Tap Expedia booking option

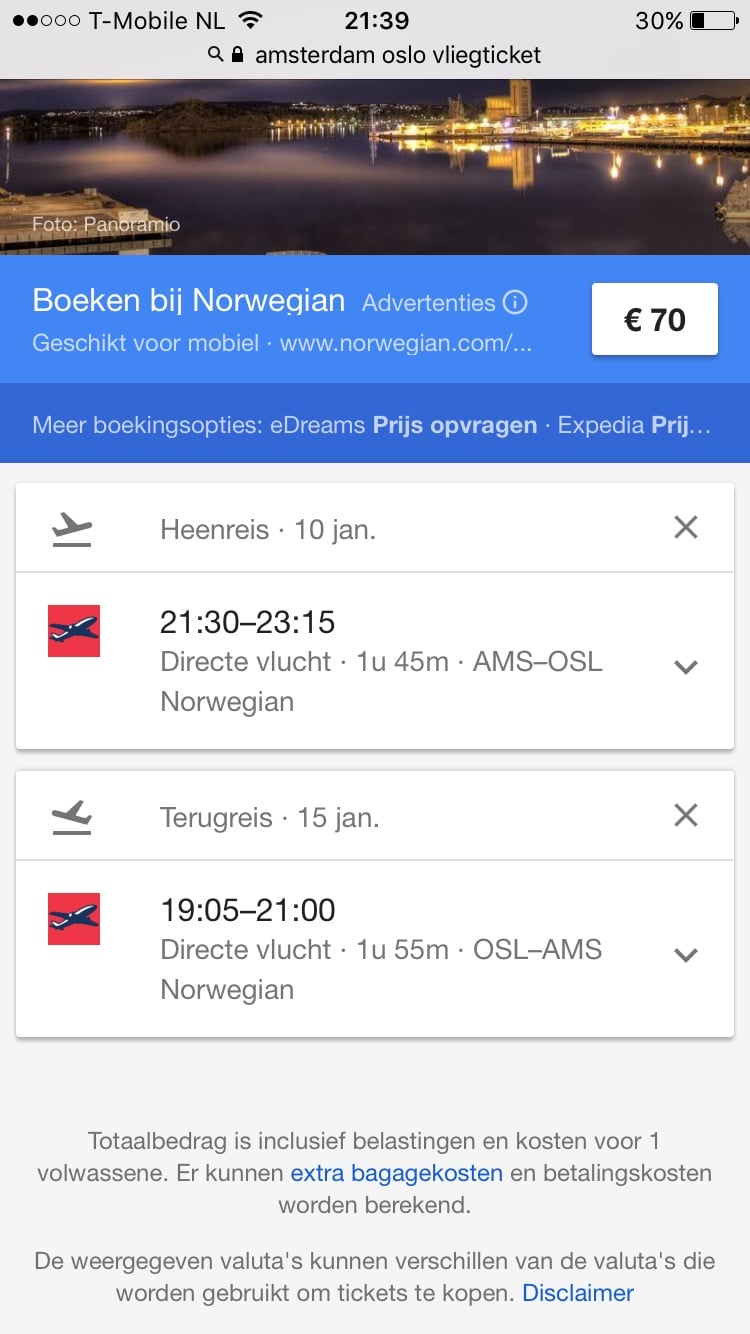pos(634,425)
